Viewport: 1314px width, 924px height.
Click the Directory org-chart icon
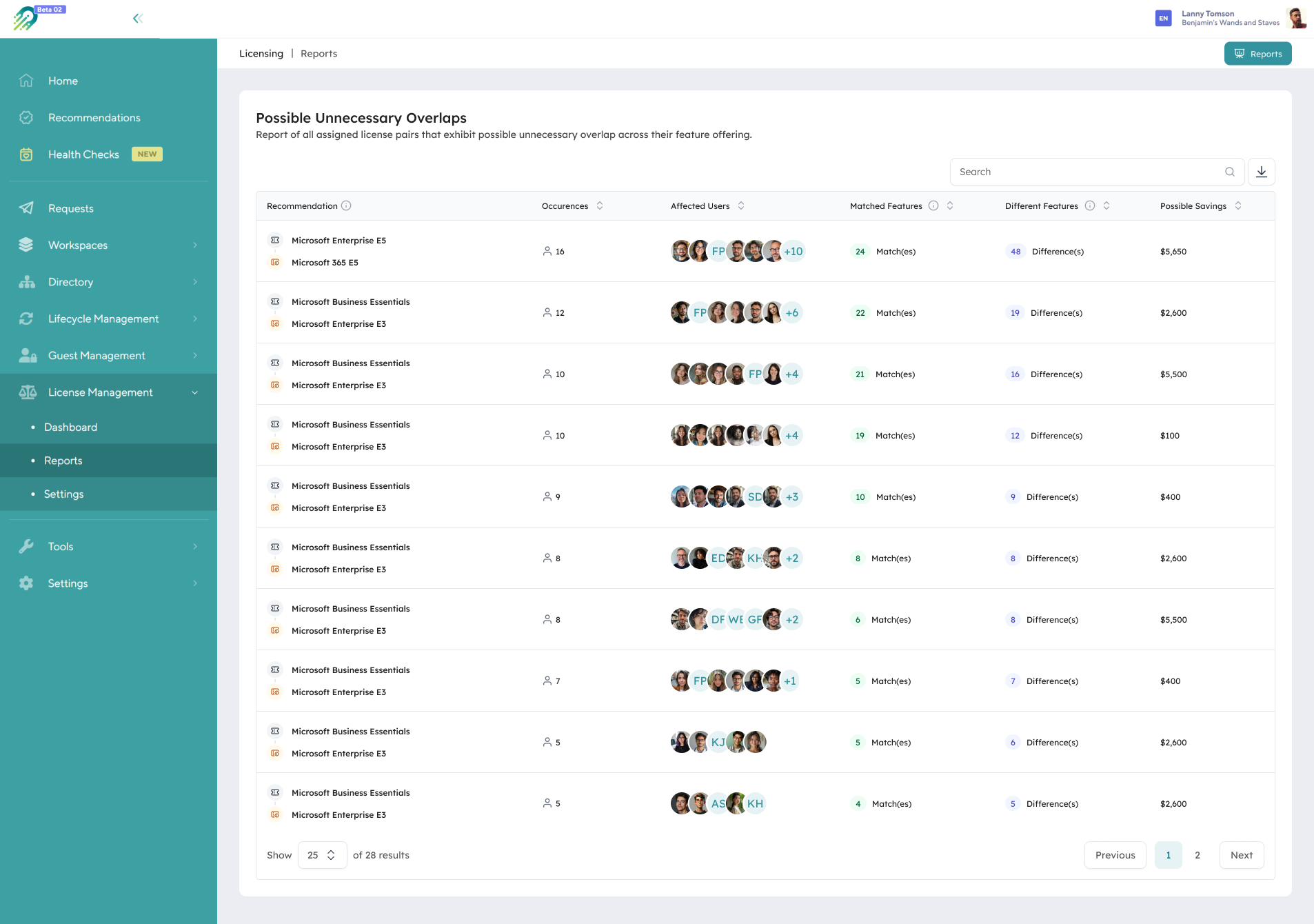[26, 281]
